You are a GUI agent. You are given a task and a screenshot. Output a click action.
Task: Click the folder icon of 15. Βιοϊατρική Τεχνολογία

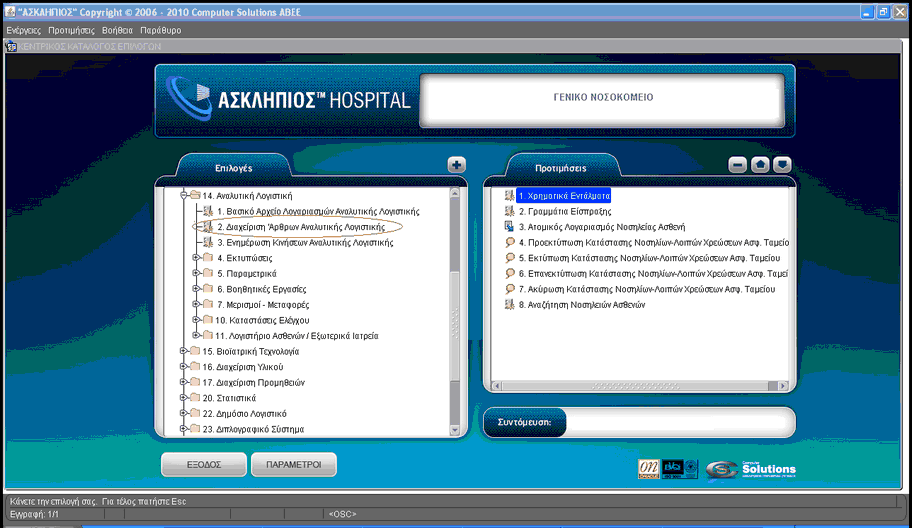click(x=195, y=351)
